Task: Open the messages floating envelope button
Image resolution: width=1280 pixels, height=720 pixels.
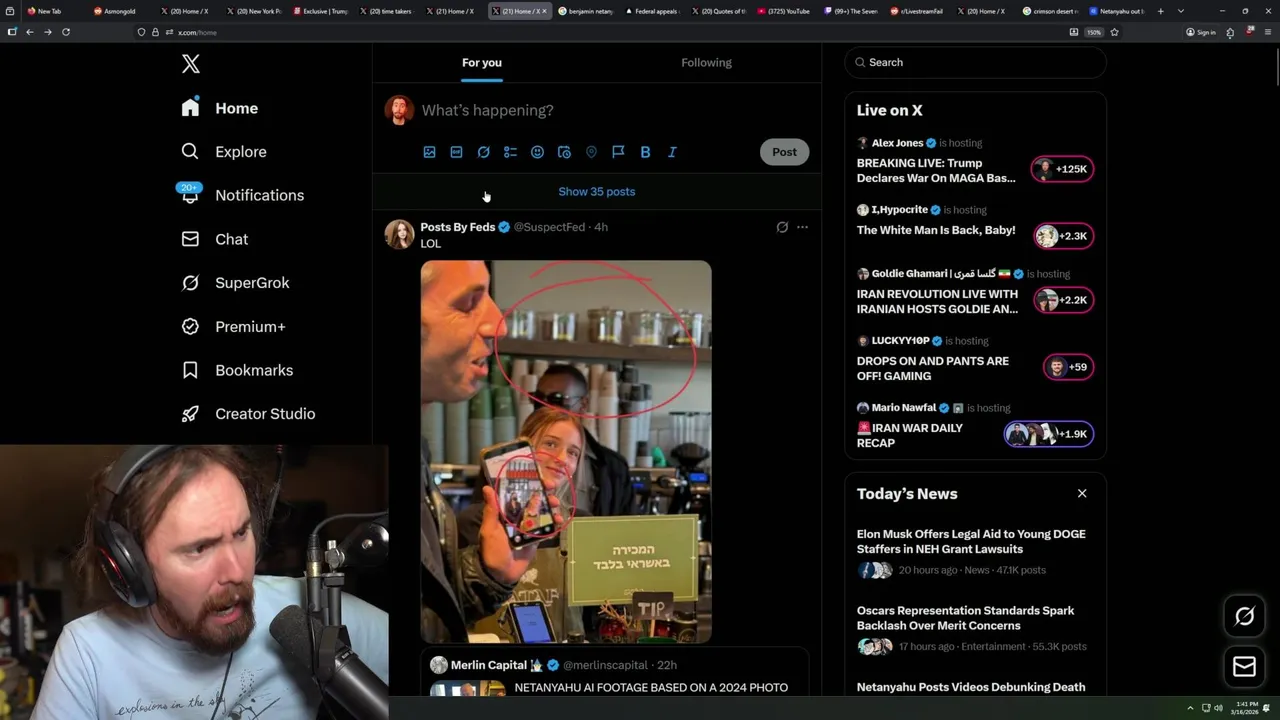Action: click(x=1244, y=667)
